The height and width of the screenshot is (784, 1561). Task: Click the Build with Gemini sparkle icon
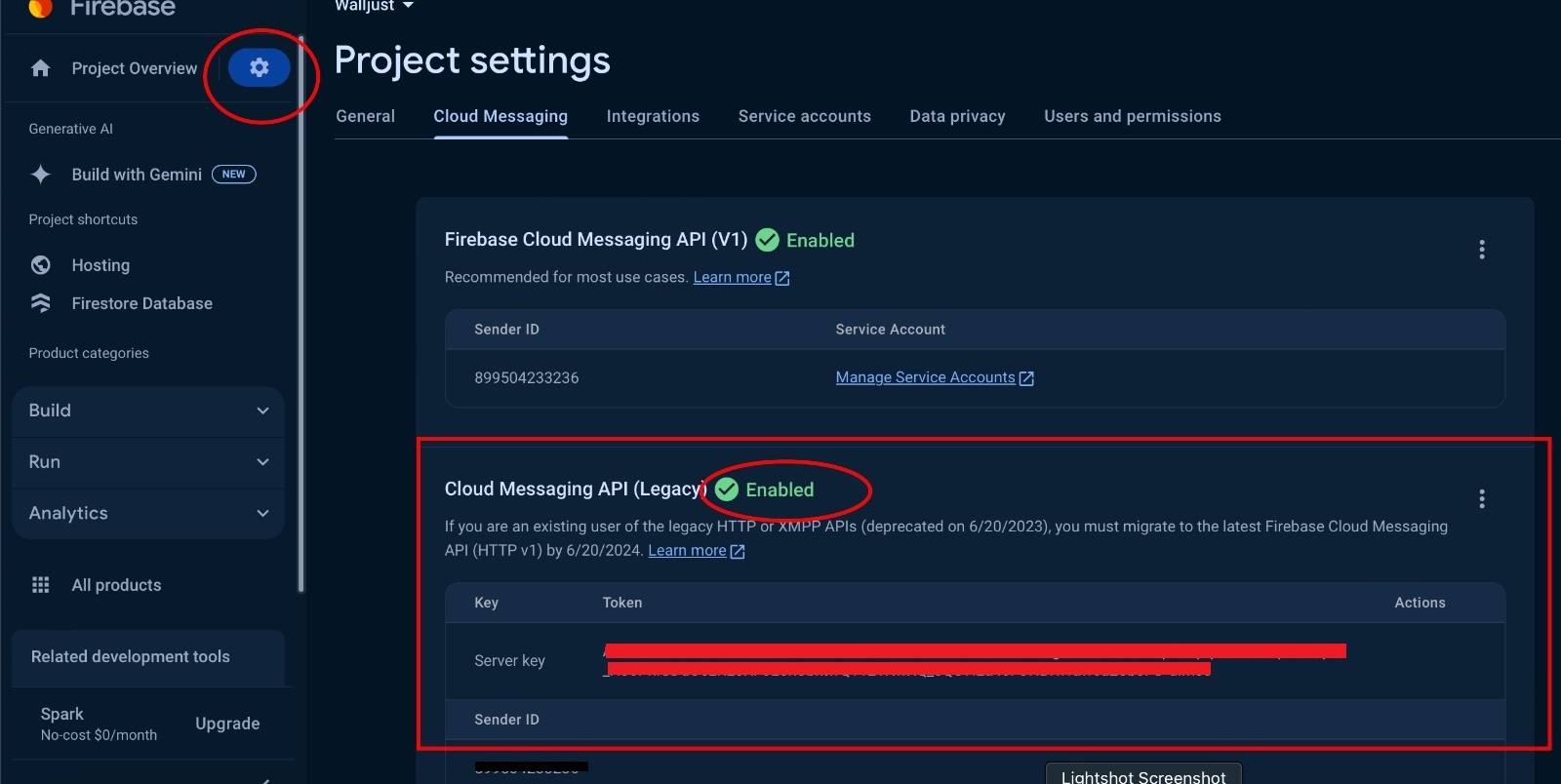pos(40,175)
